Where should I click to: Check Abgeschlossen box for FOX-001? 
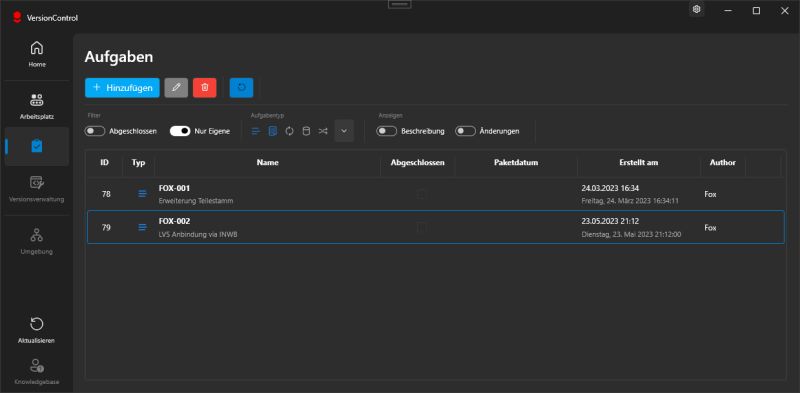coord(422,194)
